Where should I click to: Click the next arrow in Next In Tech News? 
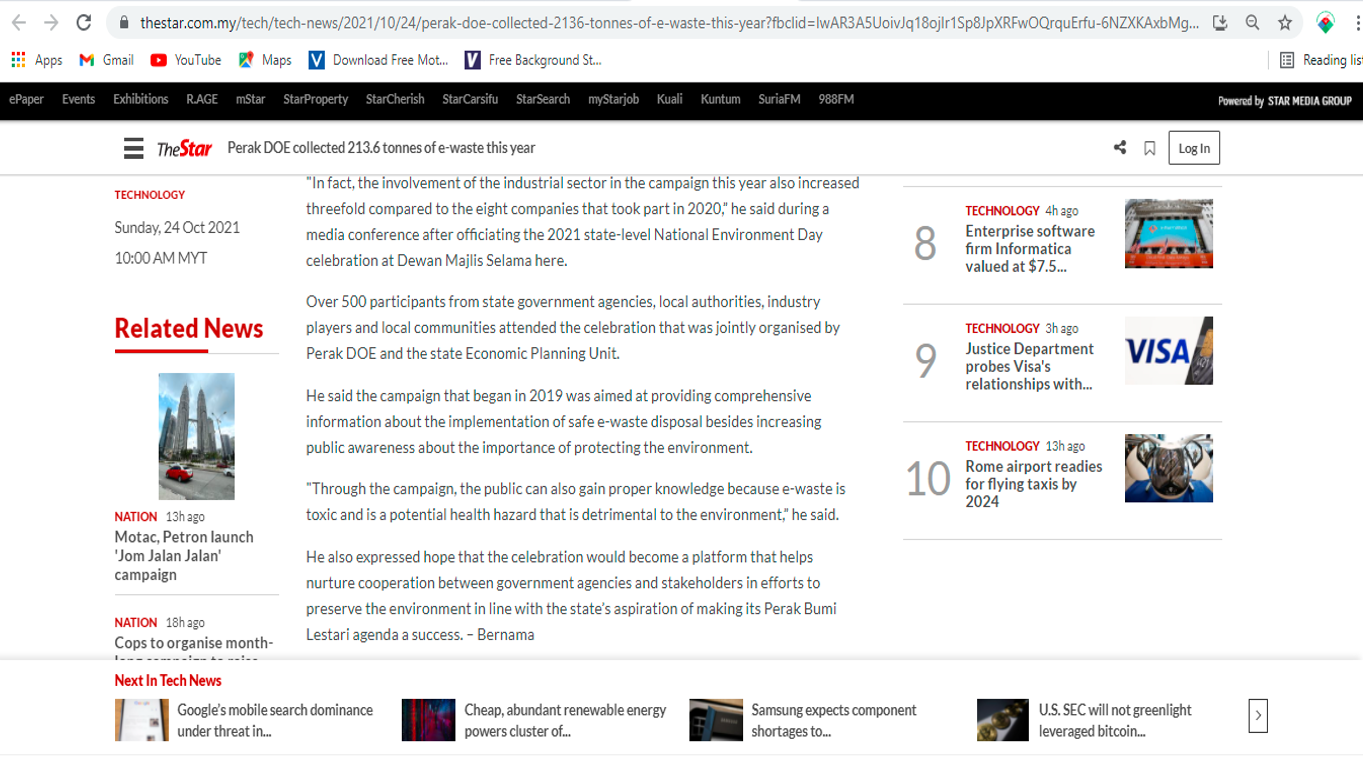(x=1258, y=716)
